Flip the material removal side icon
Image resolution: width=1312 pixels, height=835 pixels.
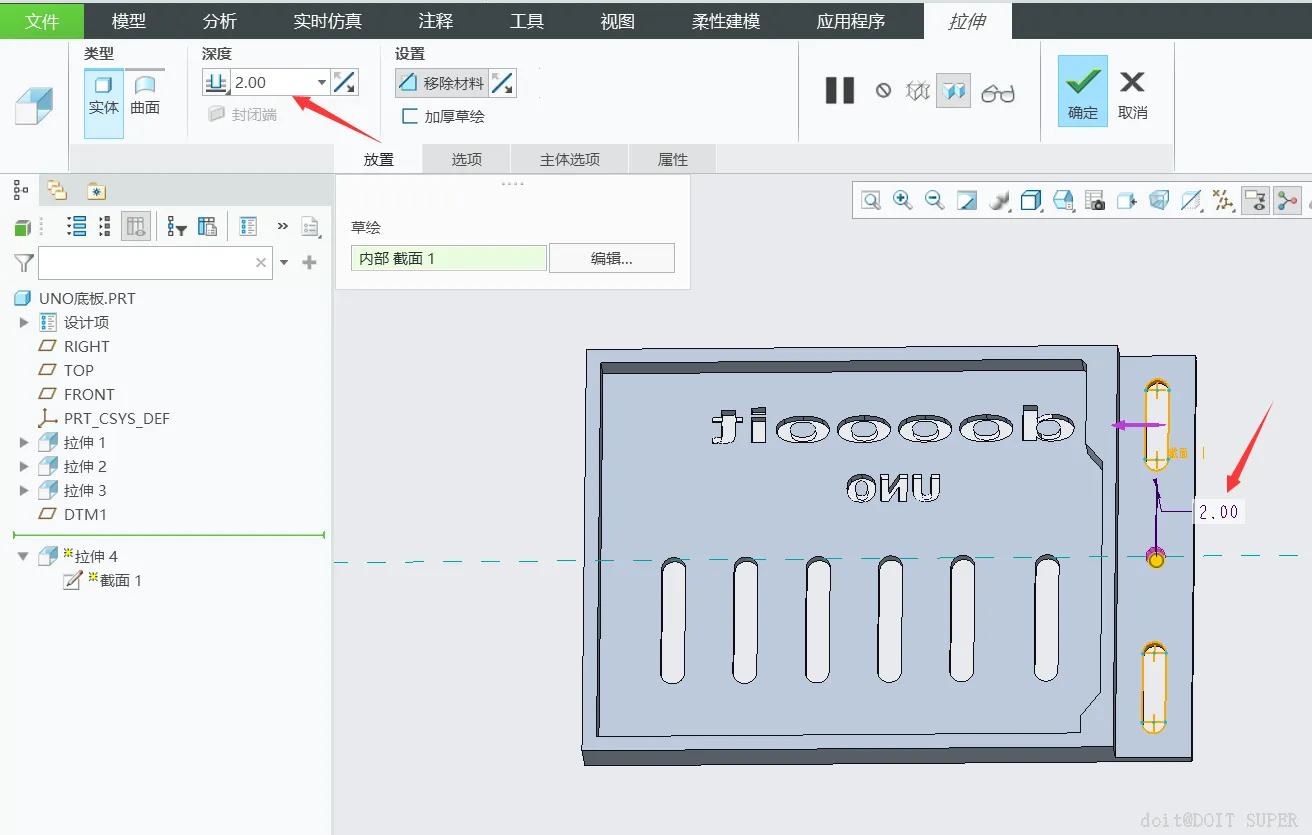[x=502, y=83]
